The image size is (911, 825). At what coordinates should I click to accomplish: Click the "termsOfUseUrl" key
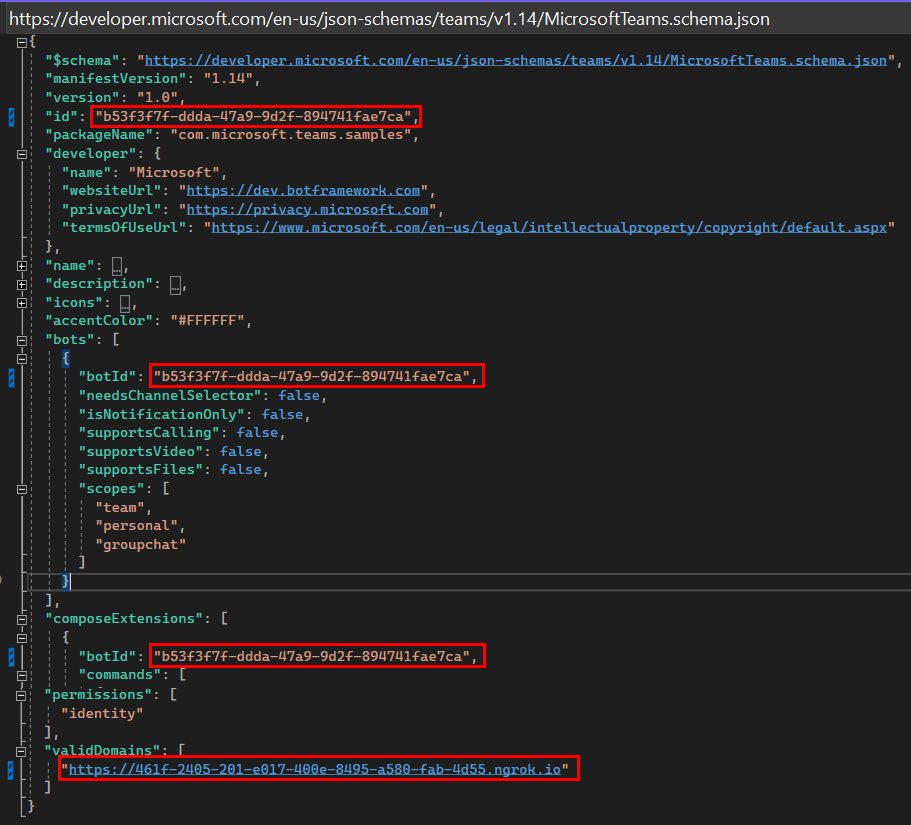click(124, 227)
